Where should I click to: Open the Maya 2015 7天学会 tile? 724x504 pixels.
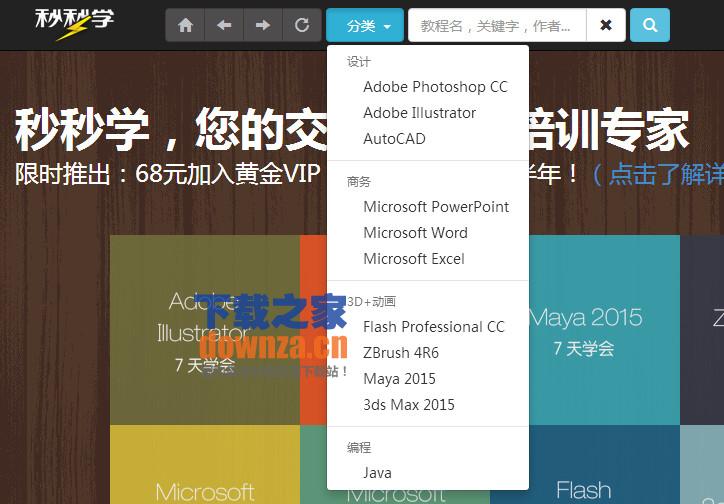pos(604,330)
